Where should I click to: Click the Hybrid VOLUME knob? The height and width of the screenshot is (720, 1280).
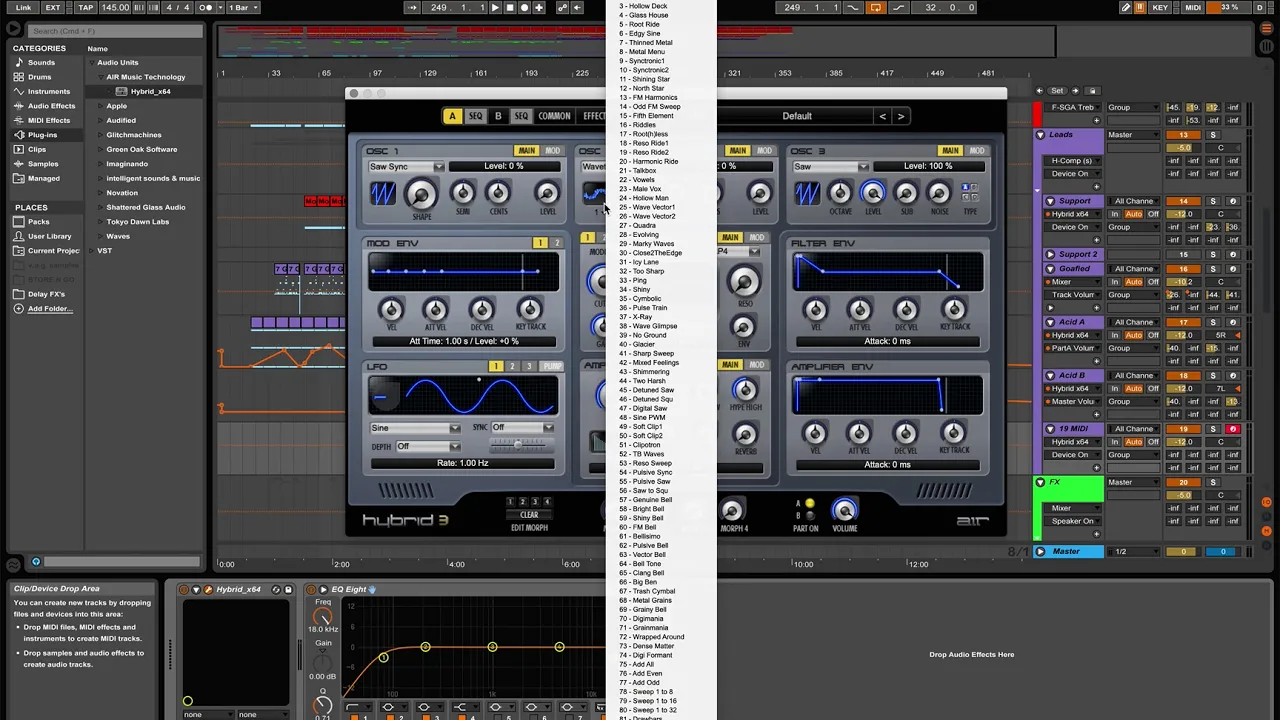point(845,510)
